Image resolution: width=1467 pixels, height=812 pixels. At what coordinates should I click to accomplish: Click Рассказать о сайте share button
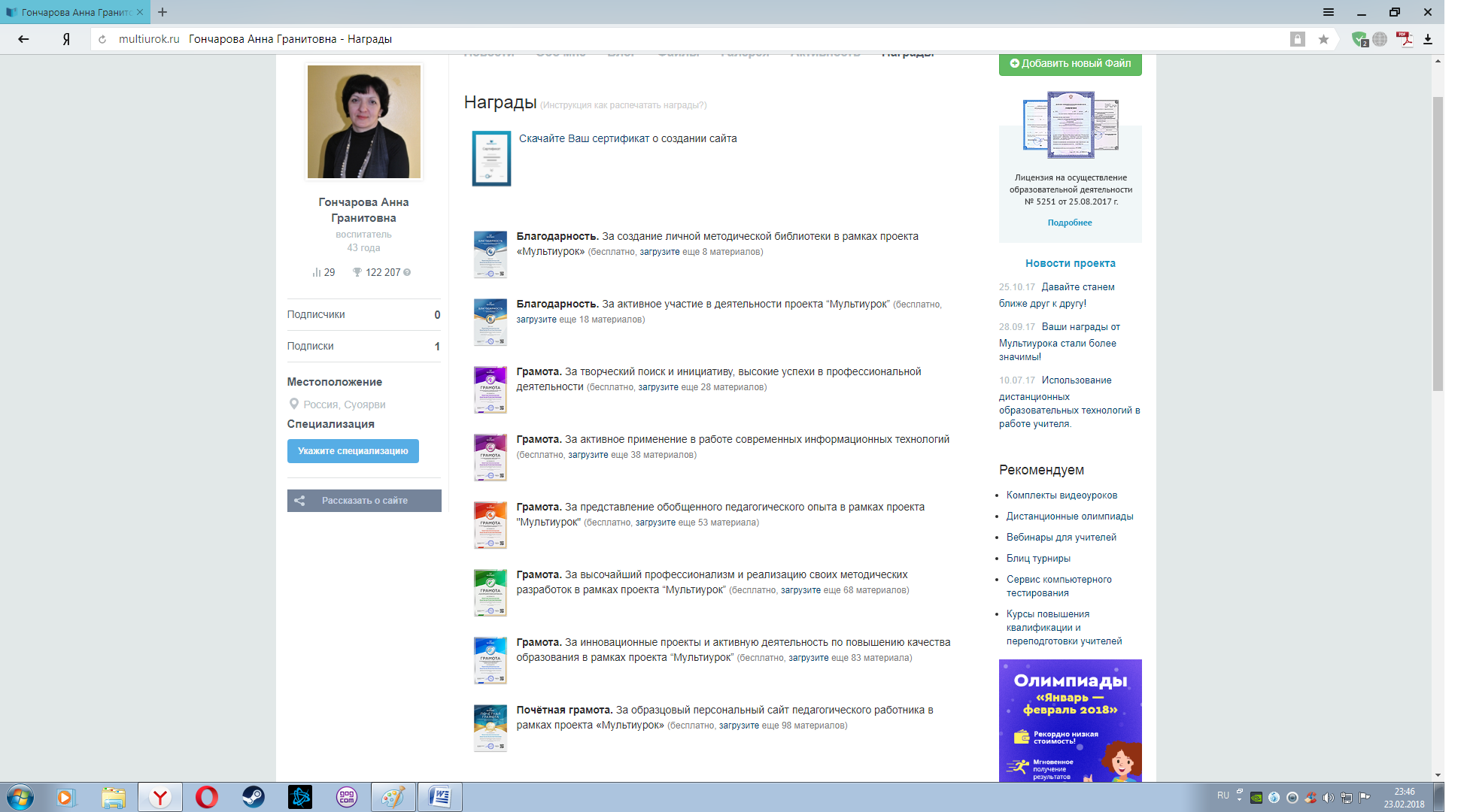click(364, 501)
